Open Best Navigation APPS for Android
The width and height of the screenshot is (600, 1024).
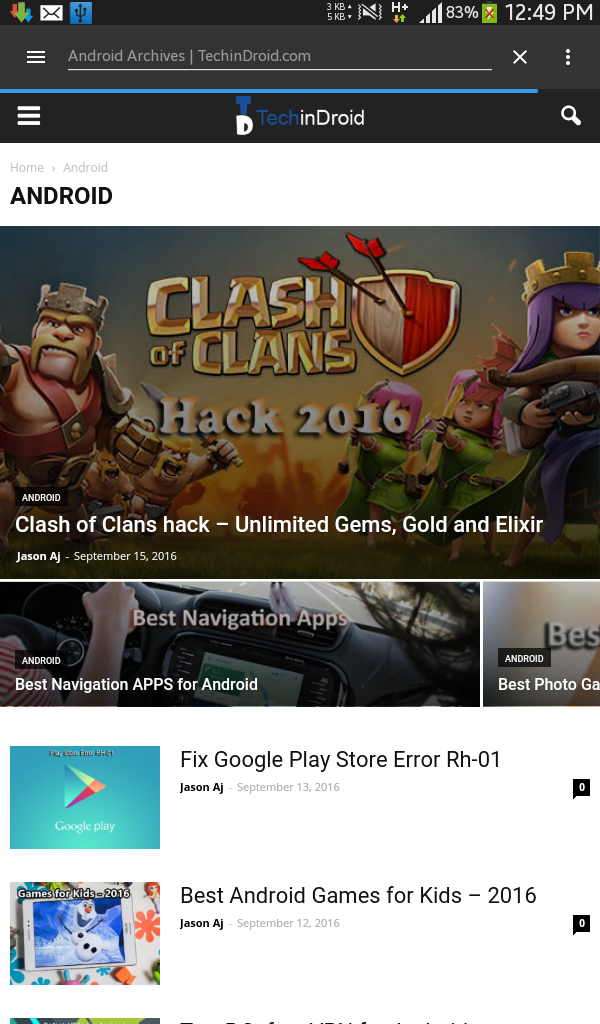pyautogui.click(x=136, y=684)
